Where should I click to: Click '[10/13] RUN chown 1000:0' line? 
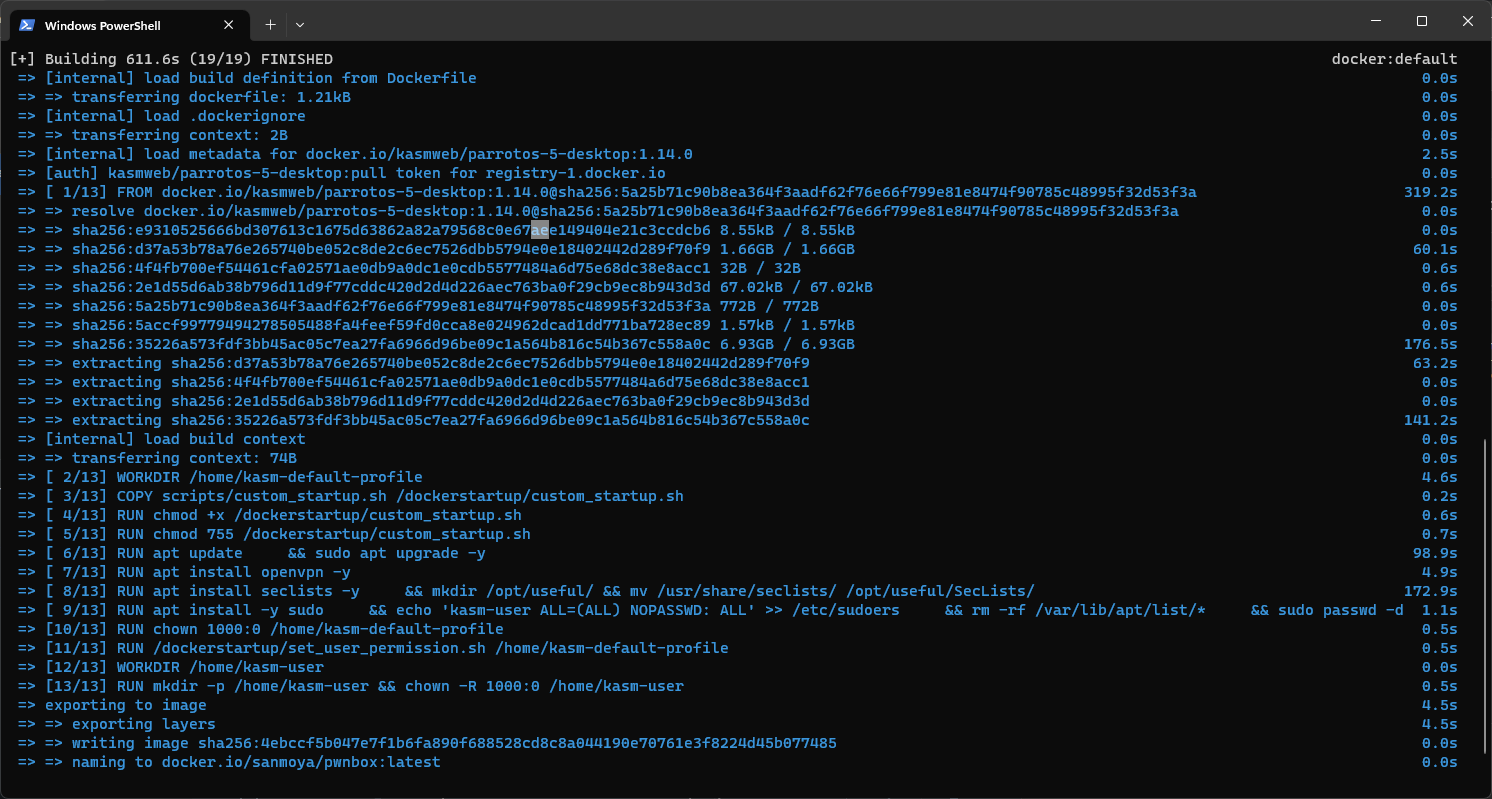click(260, 629)
